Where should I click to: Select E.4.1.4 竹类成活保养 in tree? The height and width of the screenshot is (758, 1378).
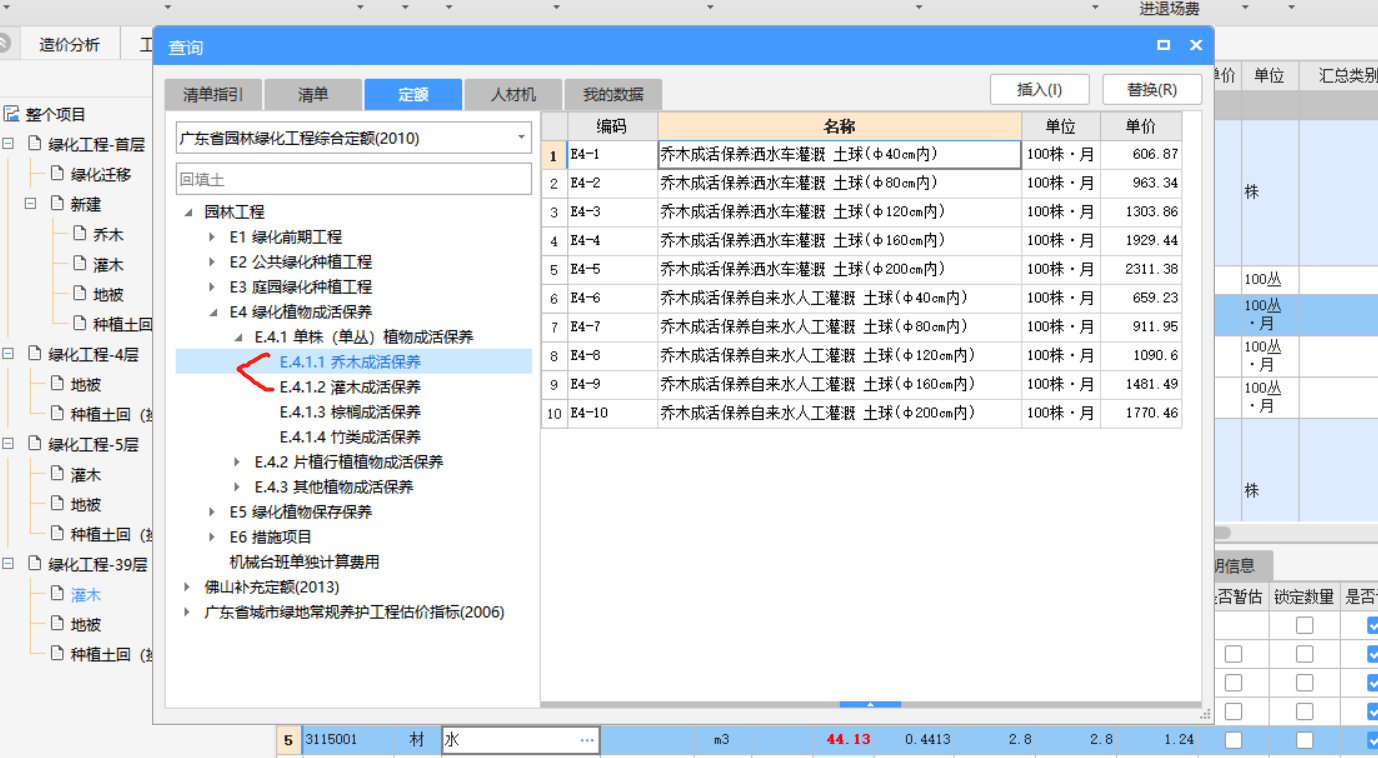click(x=350, y=437)
